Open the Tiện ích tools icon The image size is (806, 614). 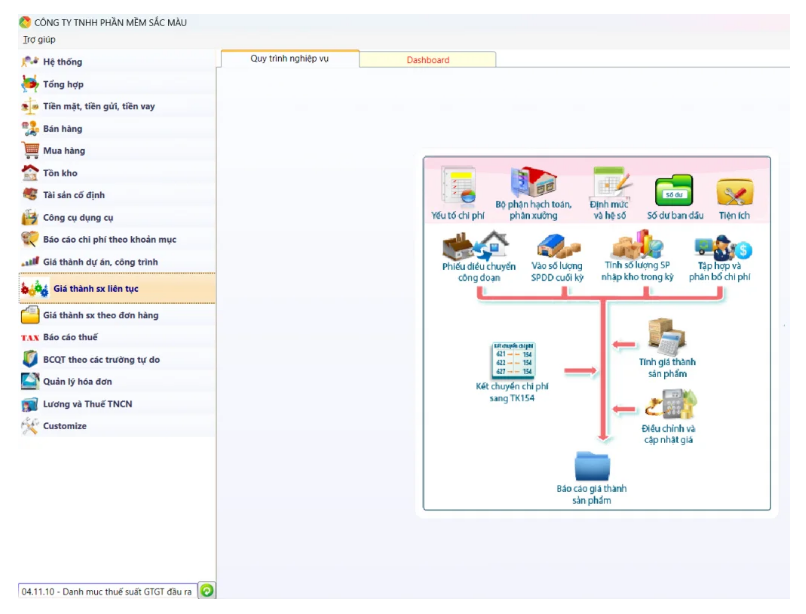[x=734, y=191]
